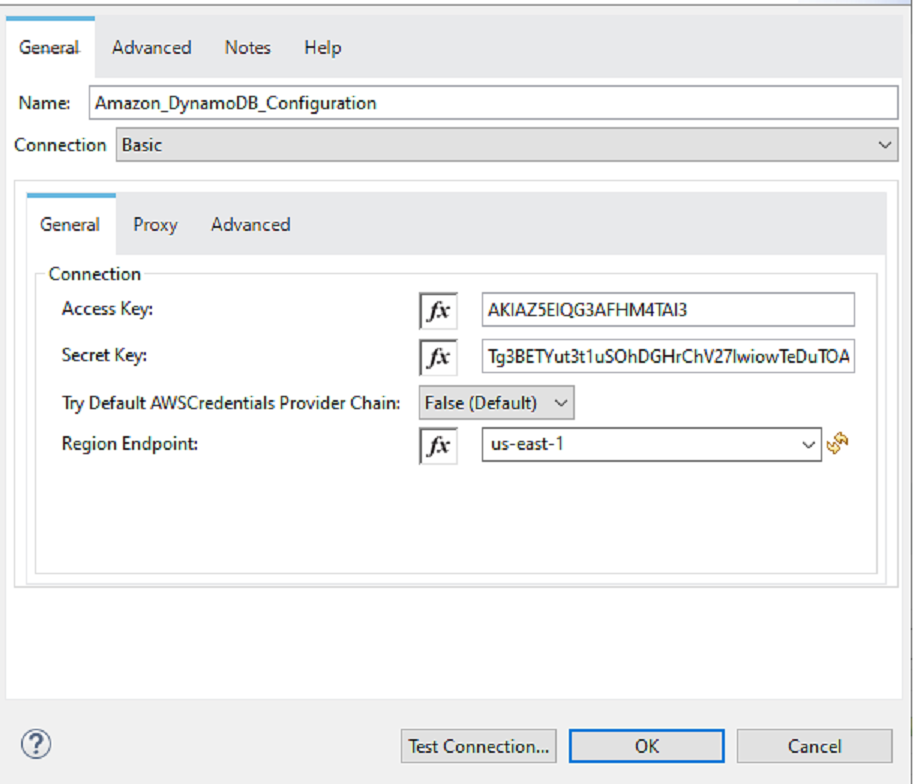Cancel the configuration dialog
Image resolution: width=915 pixels, height=784 pixels.
click(x=814, y=746)
